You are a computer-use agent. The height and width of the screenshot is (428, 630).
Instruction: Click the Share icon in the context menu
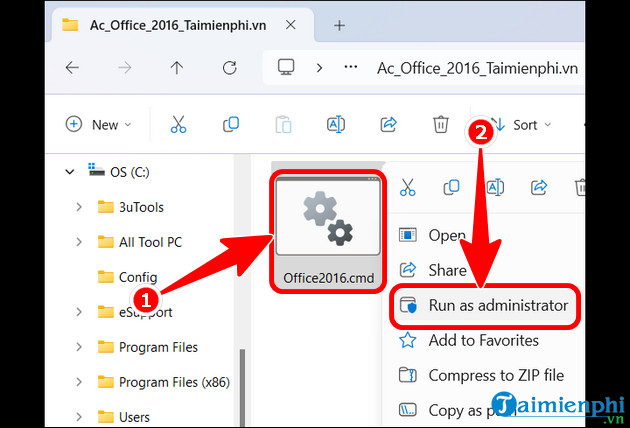tap(539, 187)
